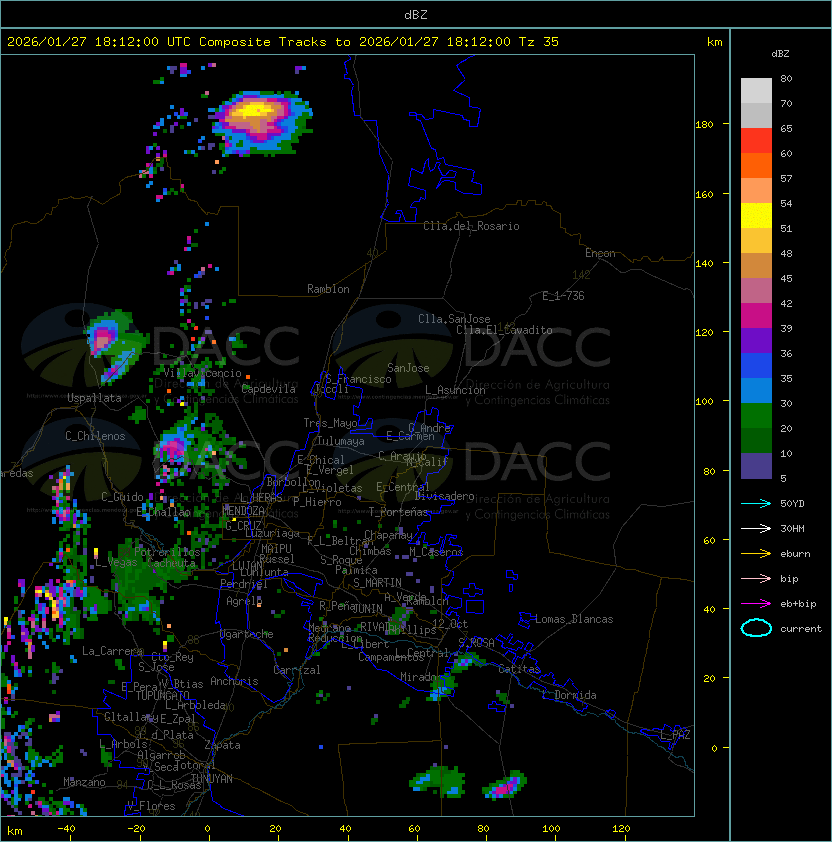Select the light blue 35 dBZ swatch
The image size is (832, 842).
click(x=756, y=390)
